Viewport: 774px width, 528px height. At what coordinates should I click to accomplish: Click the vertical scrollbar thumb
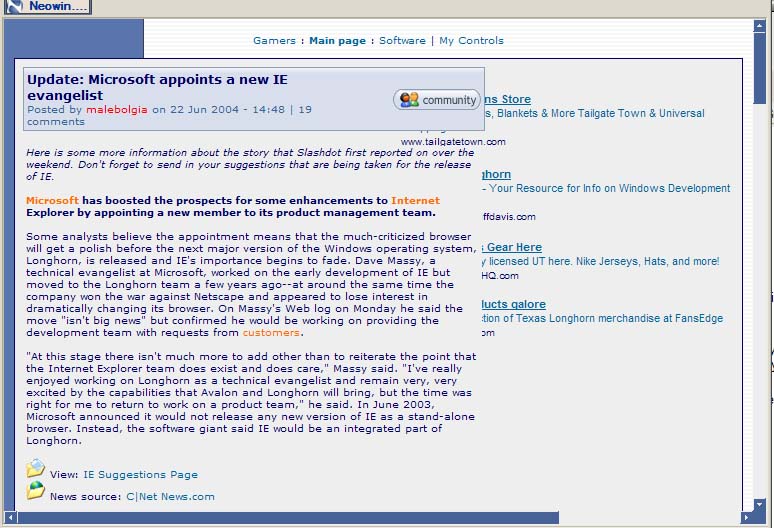[759, 69]
